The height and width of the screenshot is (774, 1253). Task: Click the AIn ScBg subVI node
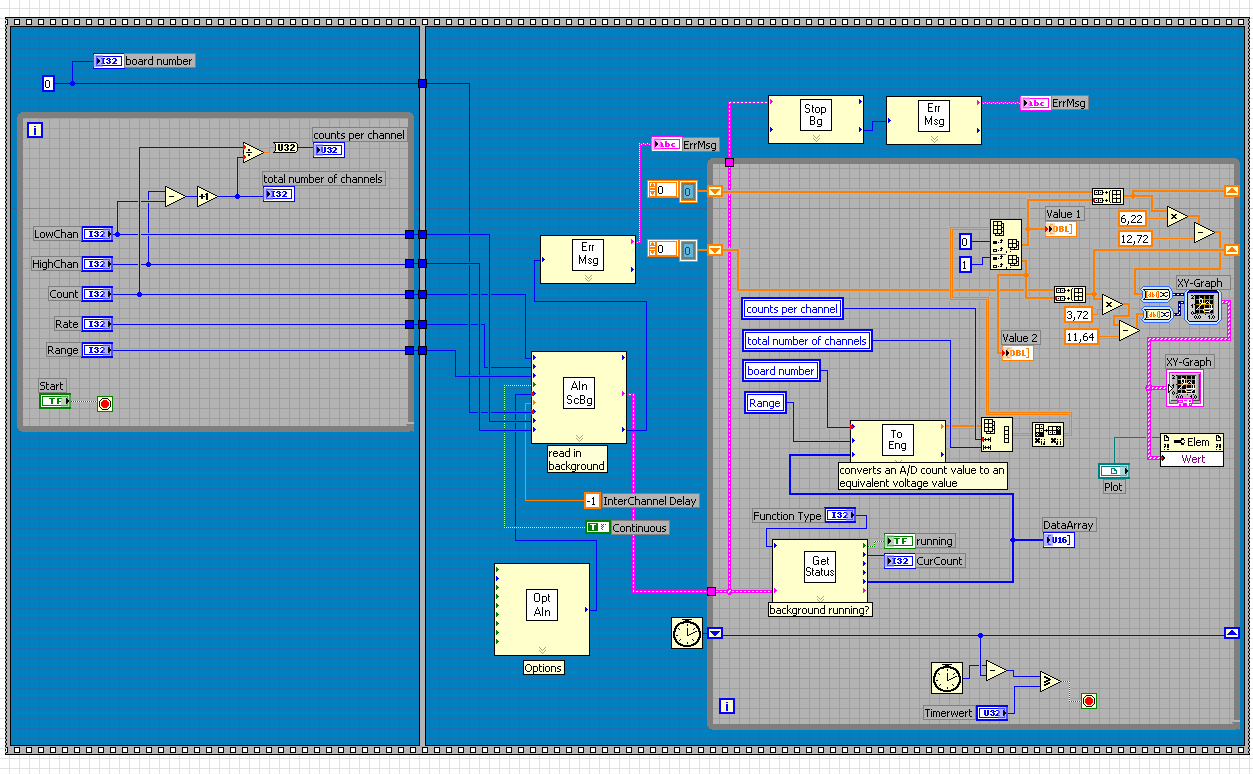(579, 397)
